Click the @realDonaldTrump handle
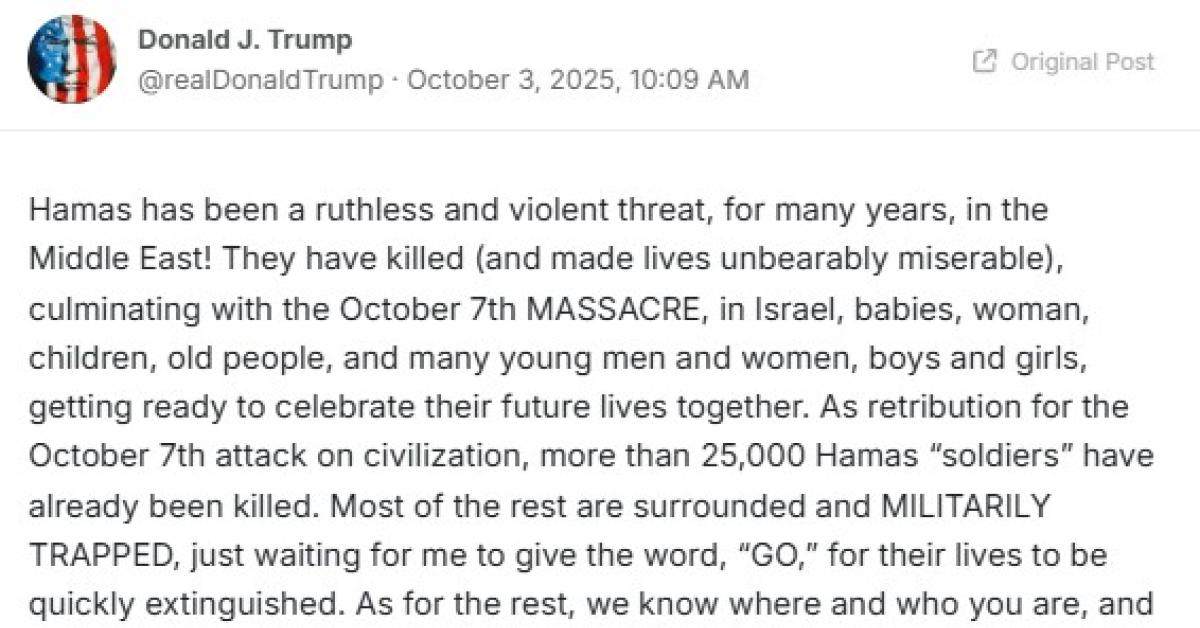This screenshot has height=628, width=1200. [260, 80]
